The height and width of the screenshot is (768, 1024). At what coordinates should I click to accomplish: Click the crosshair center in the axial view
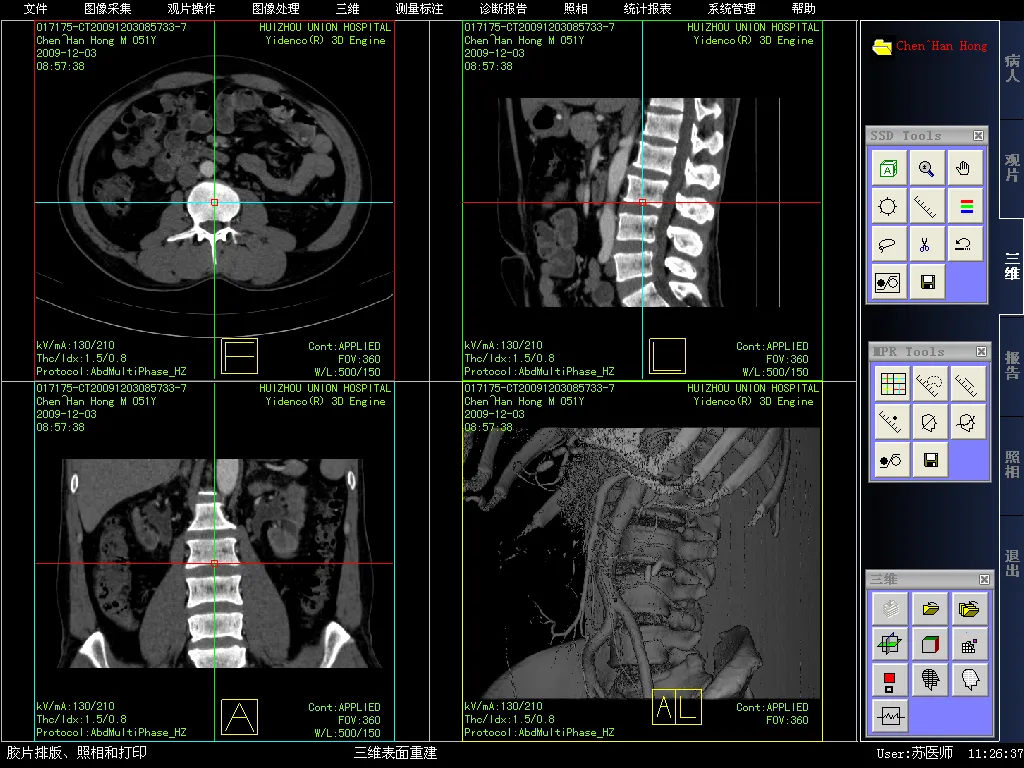pyautogui.click(x=214, y=202)
